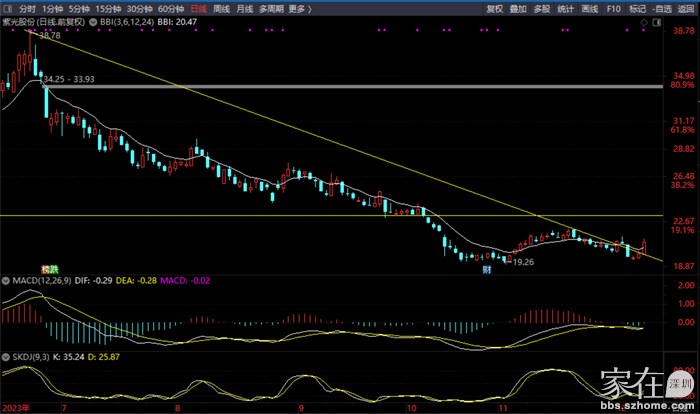
Task: Open the 标记 mark tool
Action: coord(638,8)
